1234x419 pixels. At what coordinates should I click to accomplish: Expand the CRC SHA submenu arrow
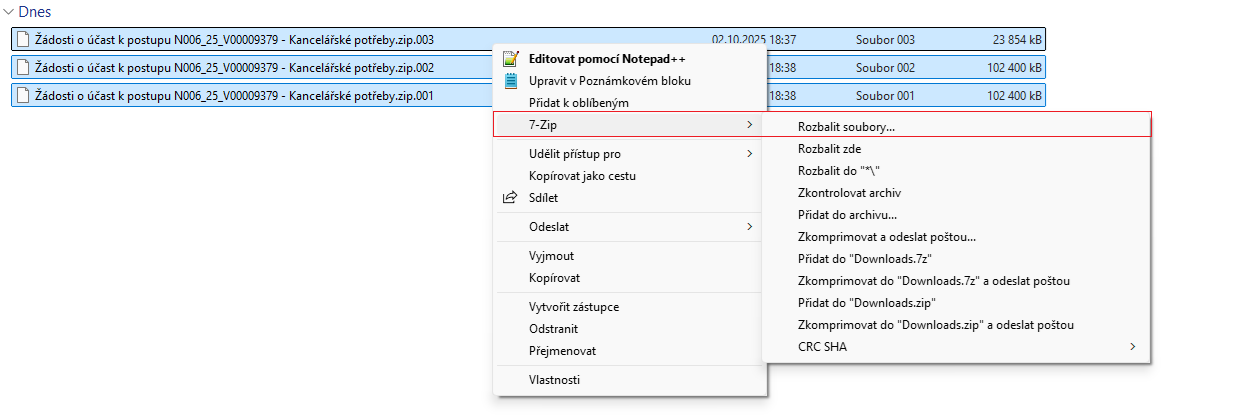(1133, 347)
